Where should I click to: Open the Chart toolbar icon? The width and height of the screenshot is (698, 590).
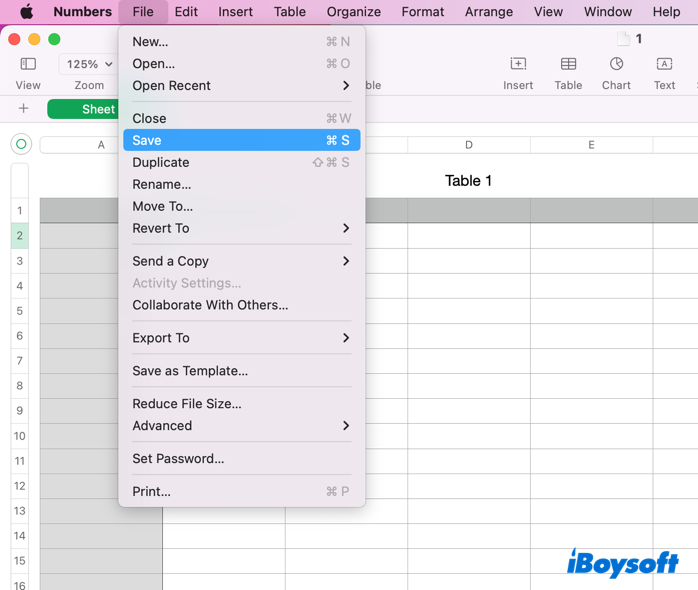(x=616, y=65)
